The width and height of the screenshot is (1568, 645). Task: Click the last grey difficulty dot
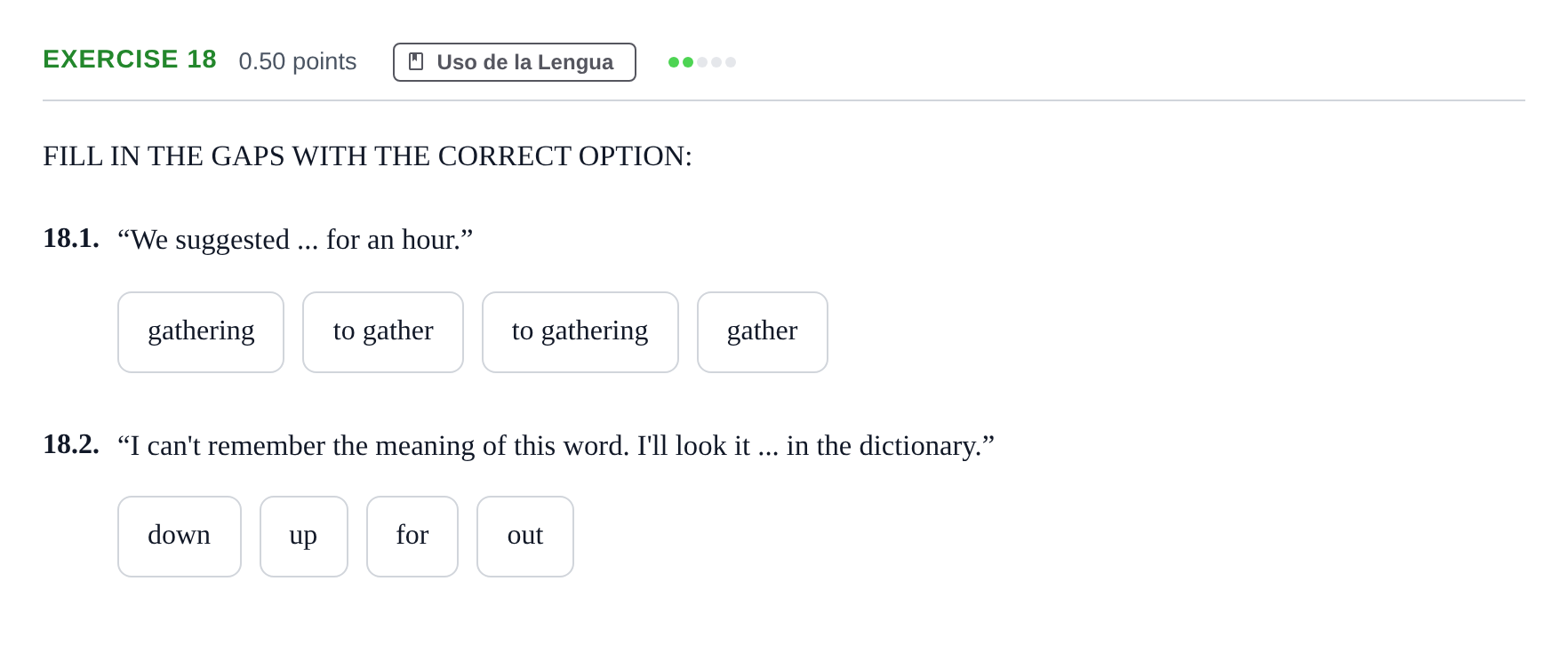[x=731, y=62]
